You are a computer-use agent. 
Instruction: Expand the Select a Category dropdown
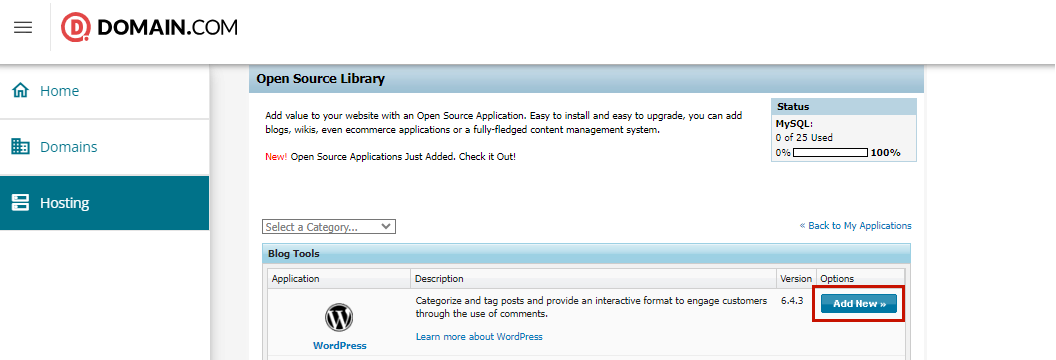(329, 227)
